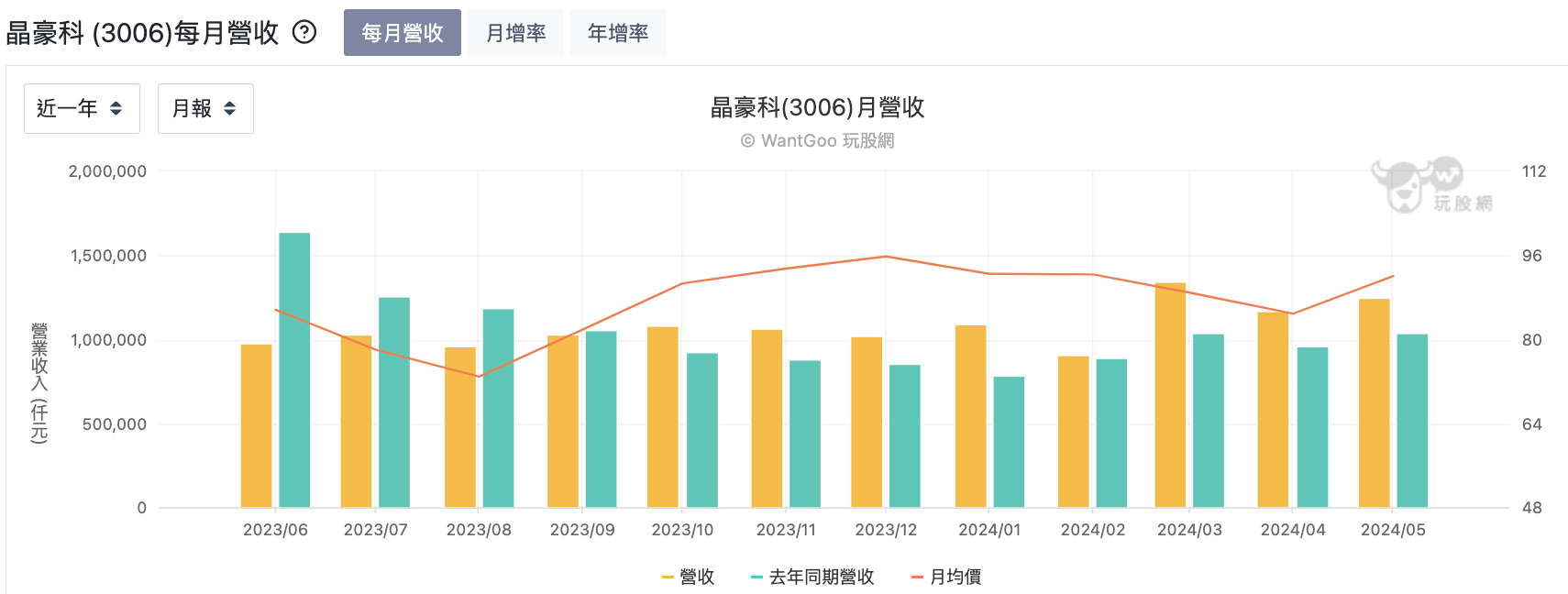Click the 2024/02 yellow revenue bar
The height and width of the screenshot is (594, 1568).
1074,432
